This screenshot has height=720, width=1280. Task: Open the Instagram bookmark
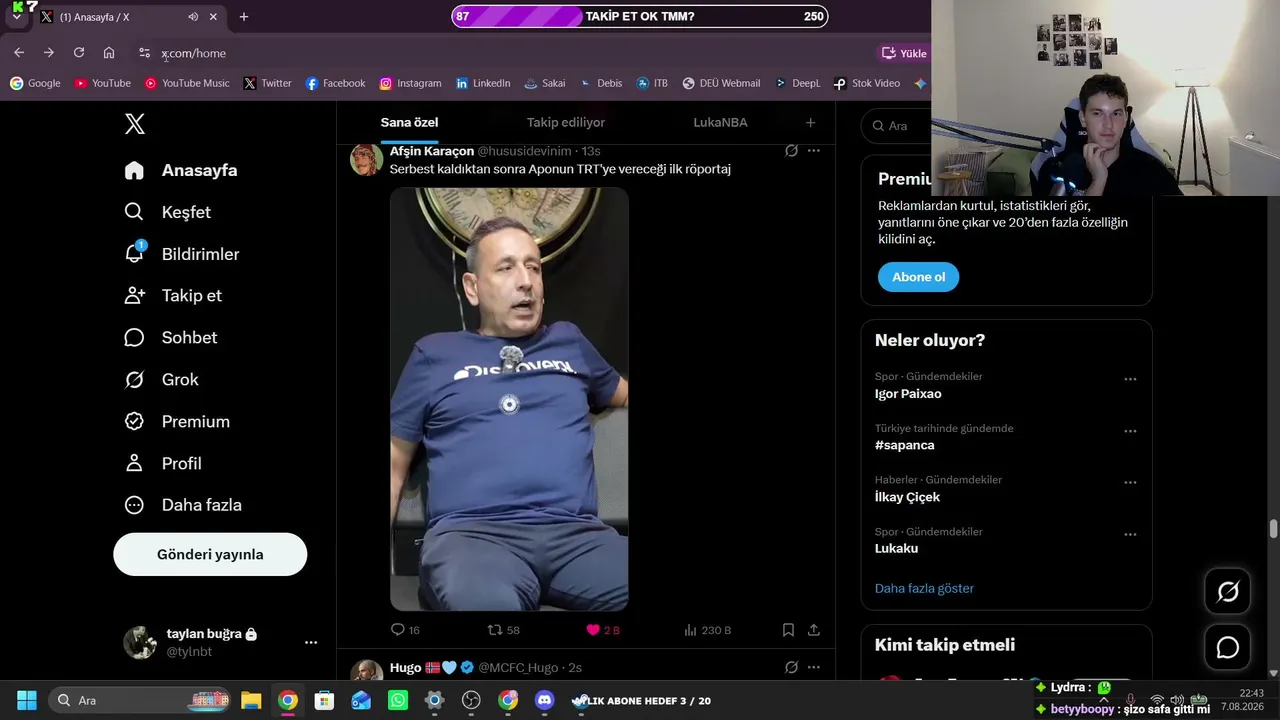[x=410, y=83]
